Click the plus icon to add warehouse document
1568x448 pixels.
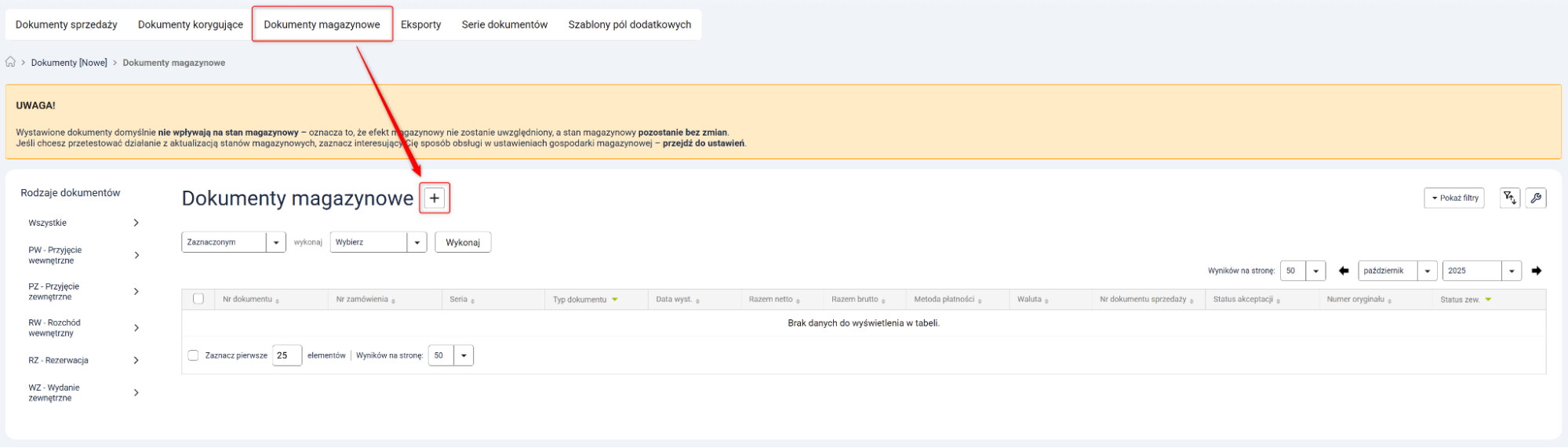click(x=435, y=198)
